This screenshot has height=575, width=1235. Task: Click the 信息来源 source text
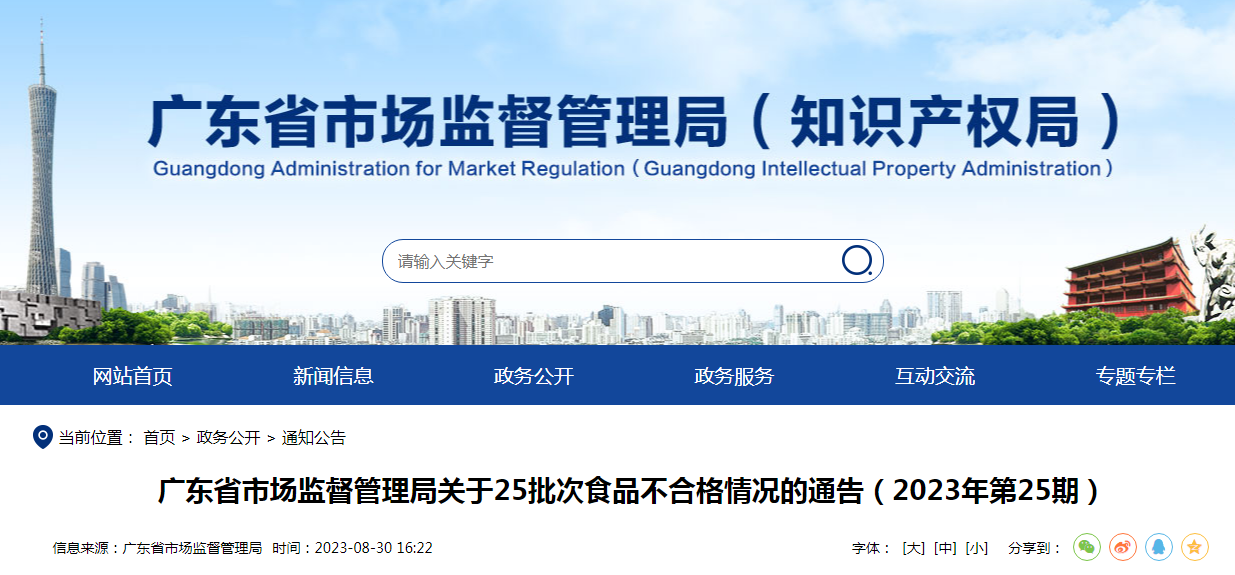tap(157, 548)
